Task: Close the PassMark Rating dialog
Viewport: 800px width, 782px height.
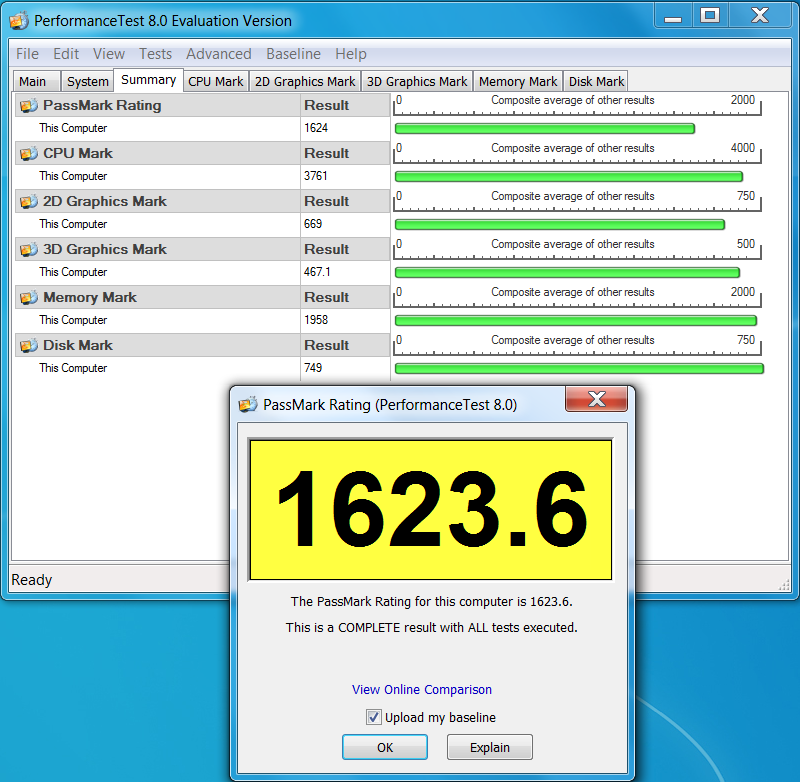Action: coord(596,399)
